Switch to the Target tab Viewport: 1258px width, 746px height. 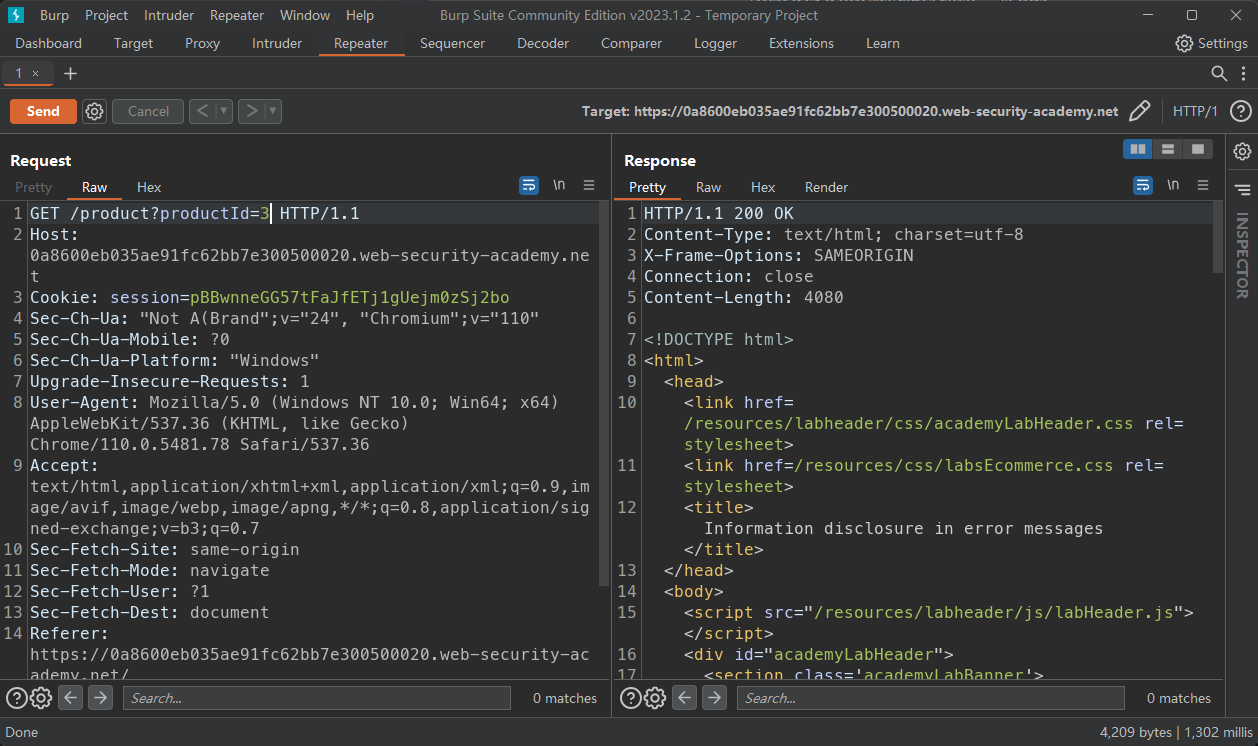click(x=133, y=43)
